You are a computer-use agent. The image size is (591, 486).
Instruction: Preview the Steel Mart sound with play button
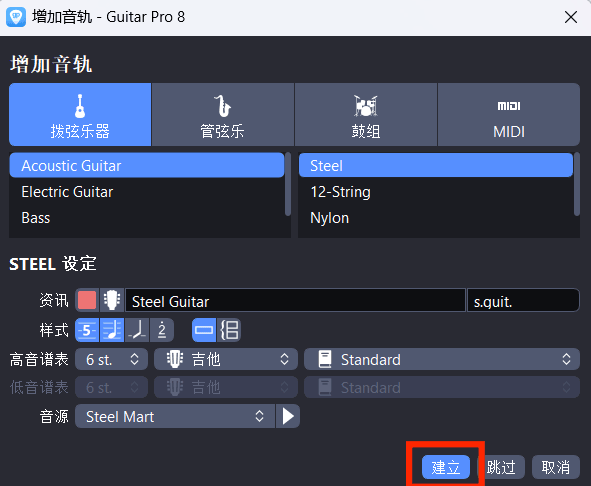point(288,416)
